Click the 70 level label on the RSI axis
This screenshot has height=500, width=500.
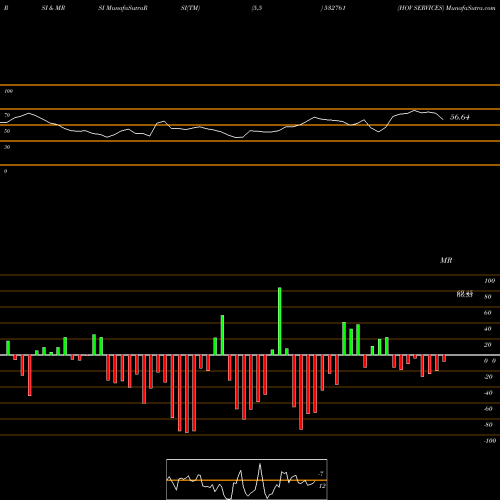point(7,115)
